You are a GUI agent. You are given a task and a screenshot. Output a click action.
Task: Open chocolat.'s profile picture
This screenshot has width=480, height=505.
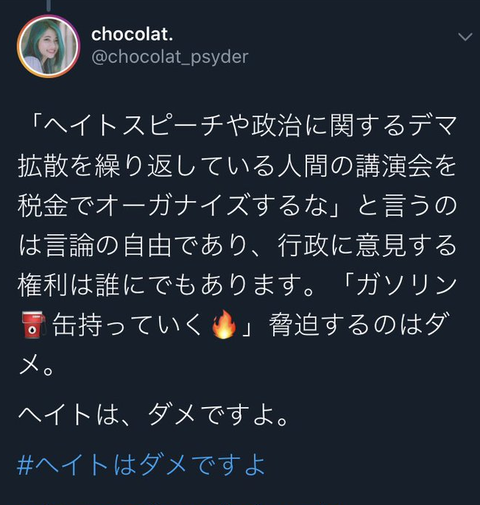point(48,46)
